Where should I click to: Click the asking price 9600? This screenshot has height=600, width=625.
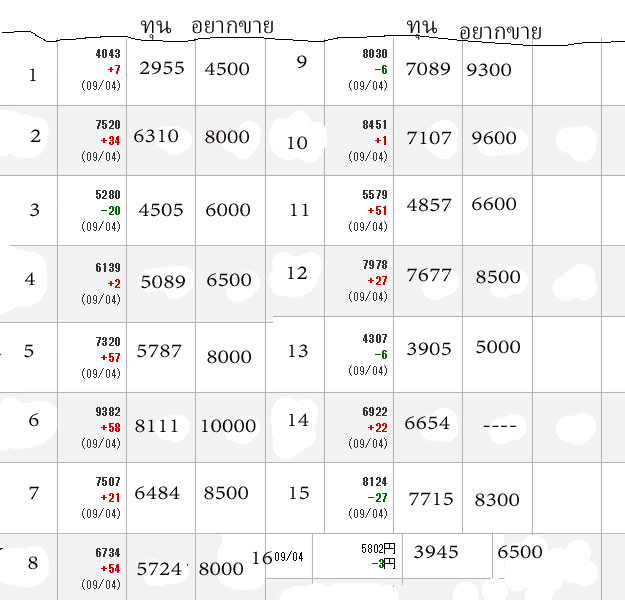494,139
